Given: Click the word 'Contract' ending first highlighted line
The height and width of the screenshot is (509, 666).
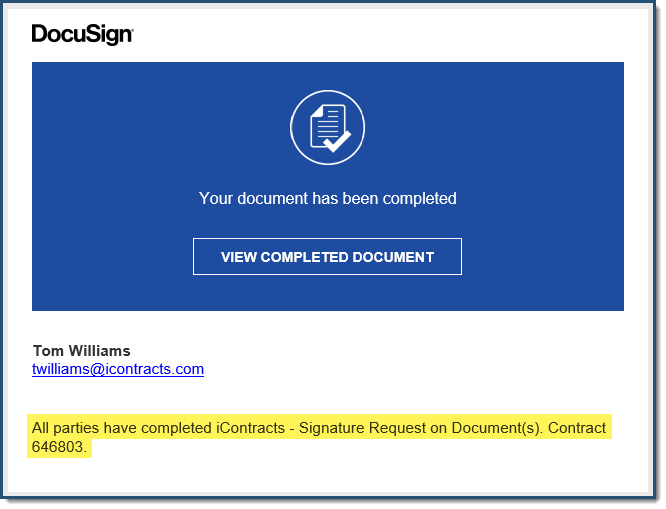Looking at the screenshot, I should tap(577, 428).
